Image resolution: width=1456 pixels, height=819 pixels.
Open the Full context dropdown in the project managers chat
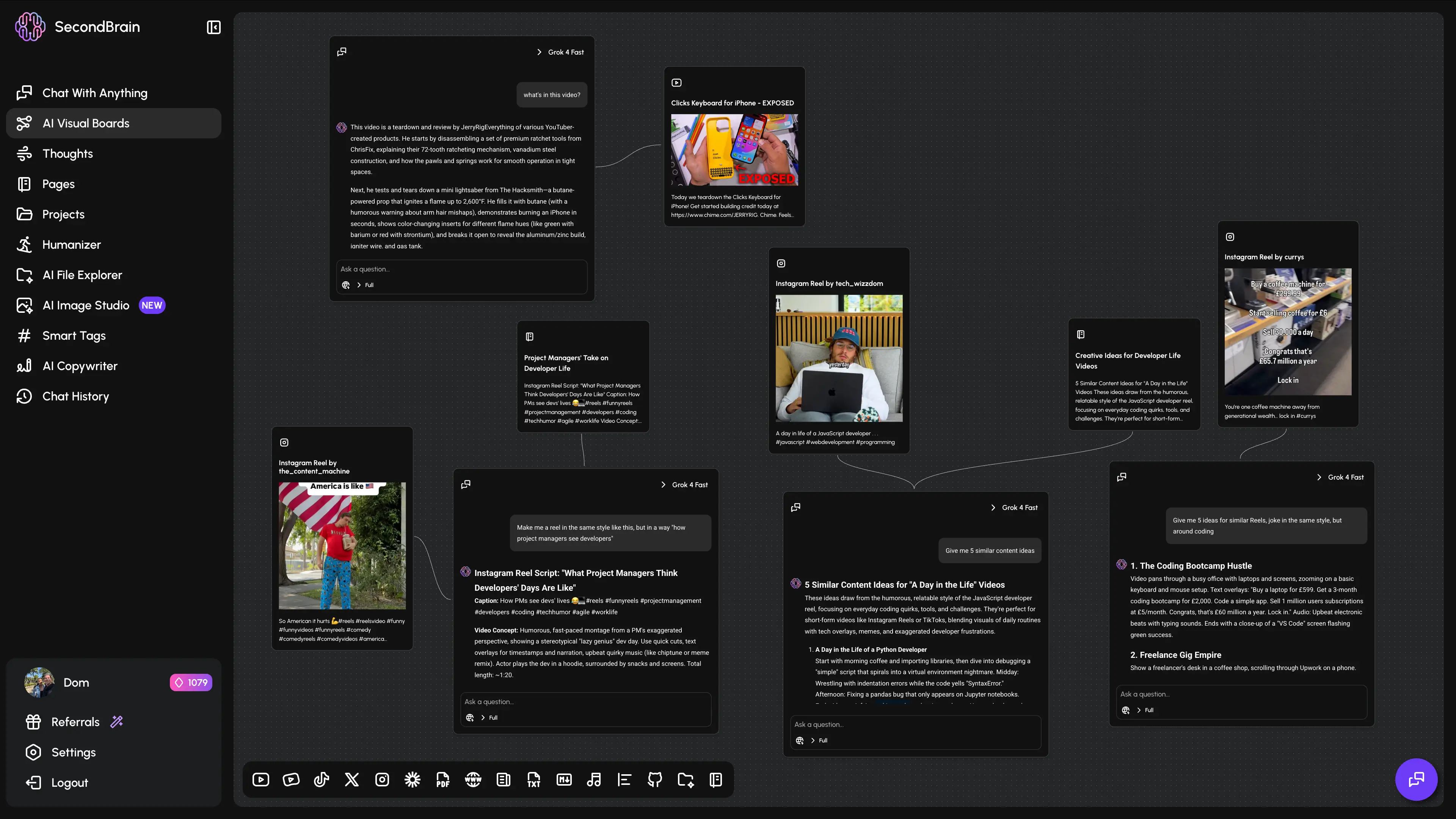[x=490, y=717]
